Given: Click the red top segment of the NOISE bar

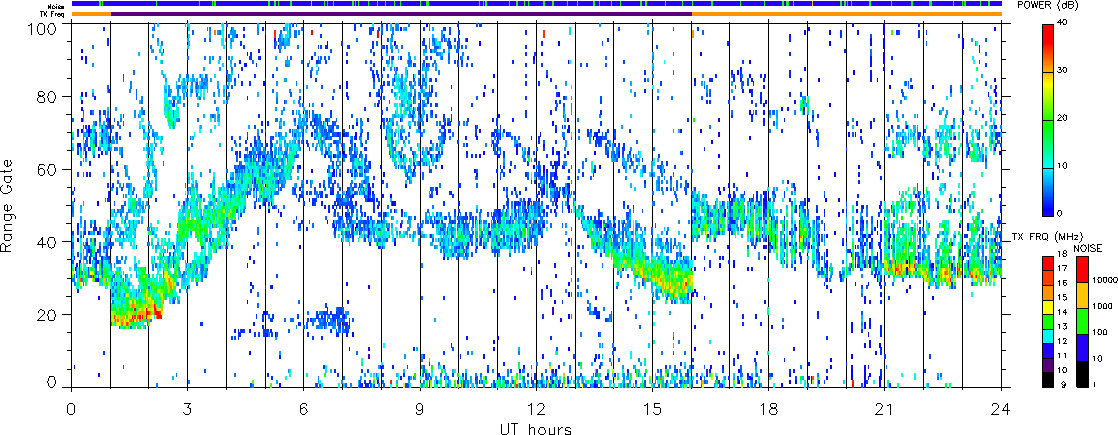Looking at the screenshot, I should [1081, 270].
